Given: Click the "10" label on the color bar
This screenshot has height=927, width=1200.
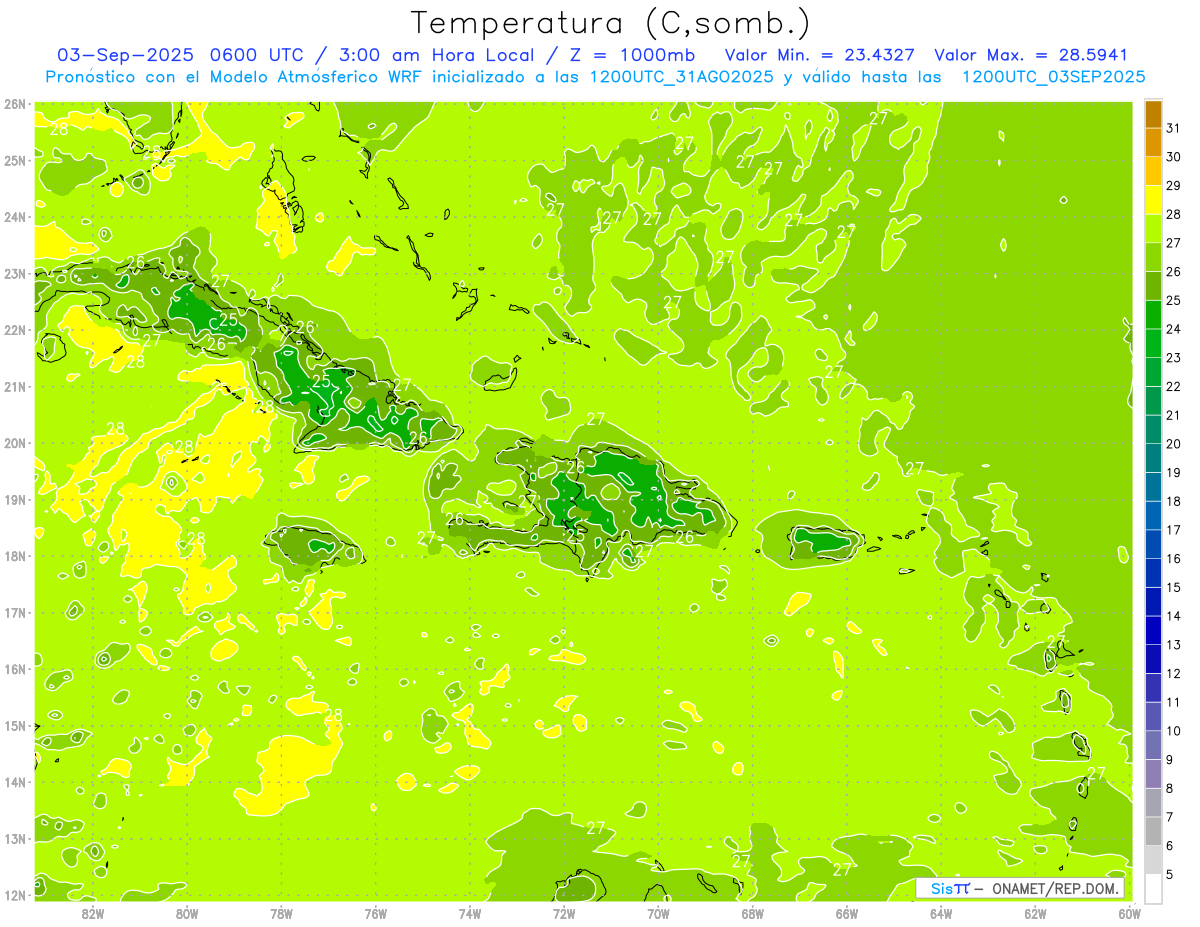Looking at the screenshot, I should 1173,731.
